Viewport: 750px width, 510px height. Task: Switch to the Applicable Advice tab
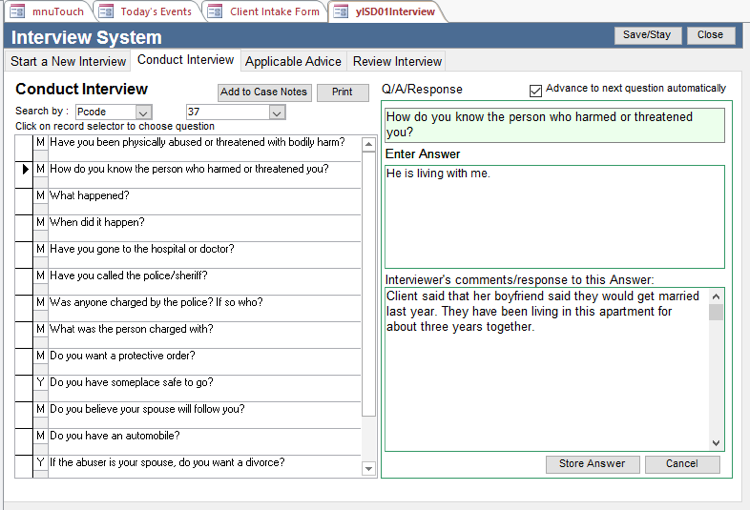click(x=293, y=61)
